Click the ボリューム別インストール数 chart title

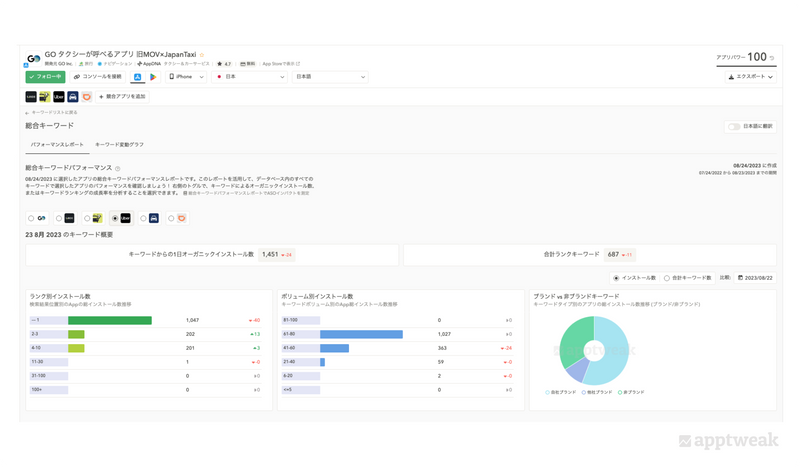(x=317, y=297)
